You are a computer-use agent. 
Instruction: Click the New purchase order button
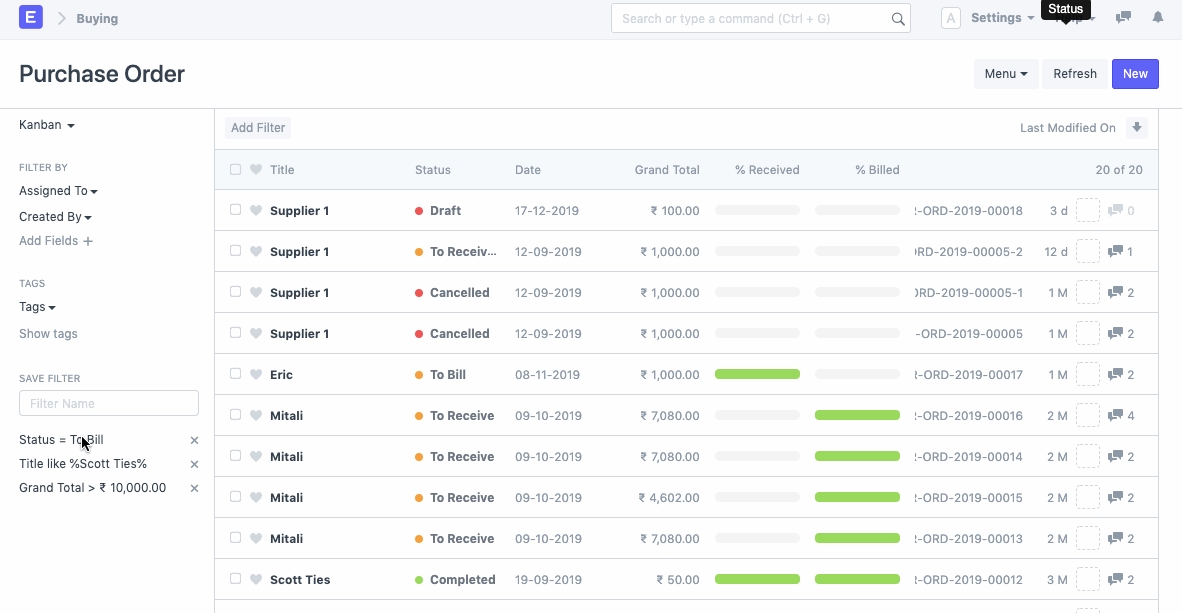1135,74
